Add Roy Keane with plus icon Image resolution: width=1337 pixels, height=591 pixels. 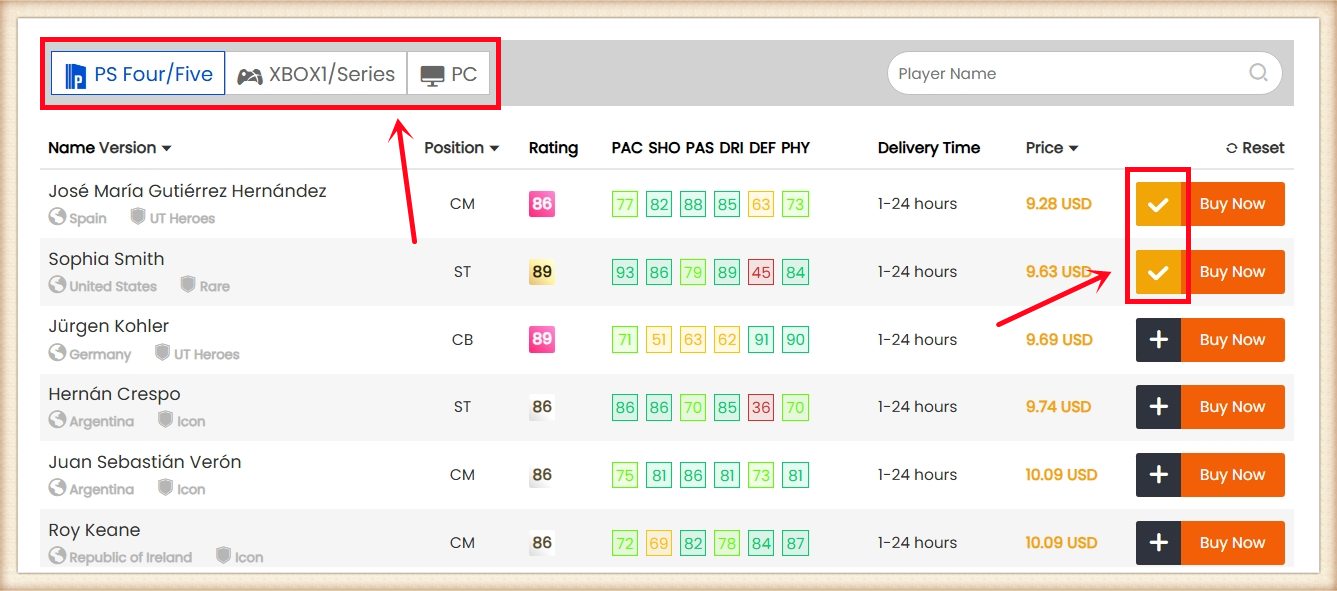1158,543
